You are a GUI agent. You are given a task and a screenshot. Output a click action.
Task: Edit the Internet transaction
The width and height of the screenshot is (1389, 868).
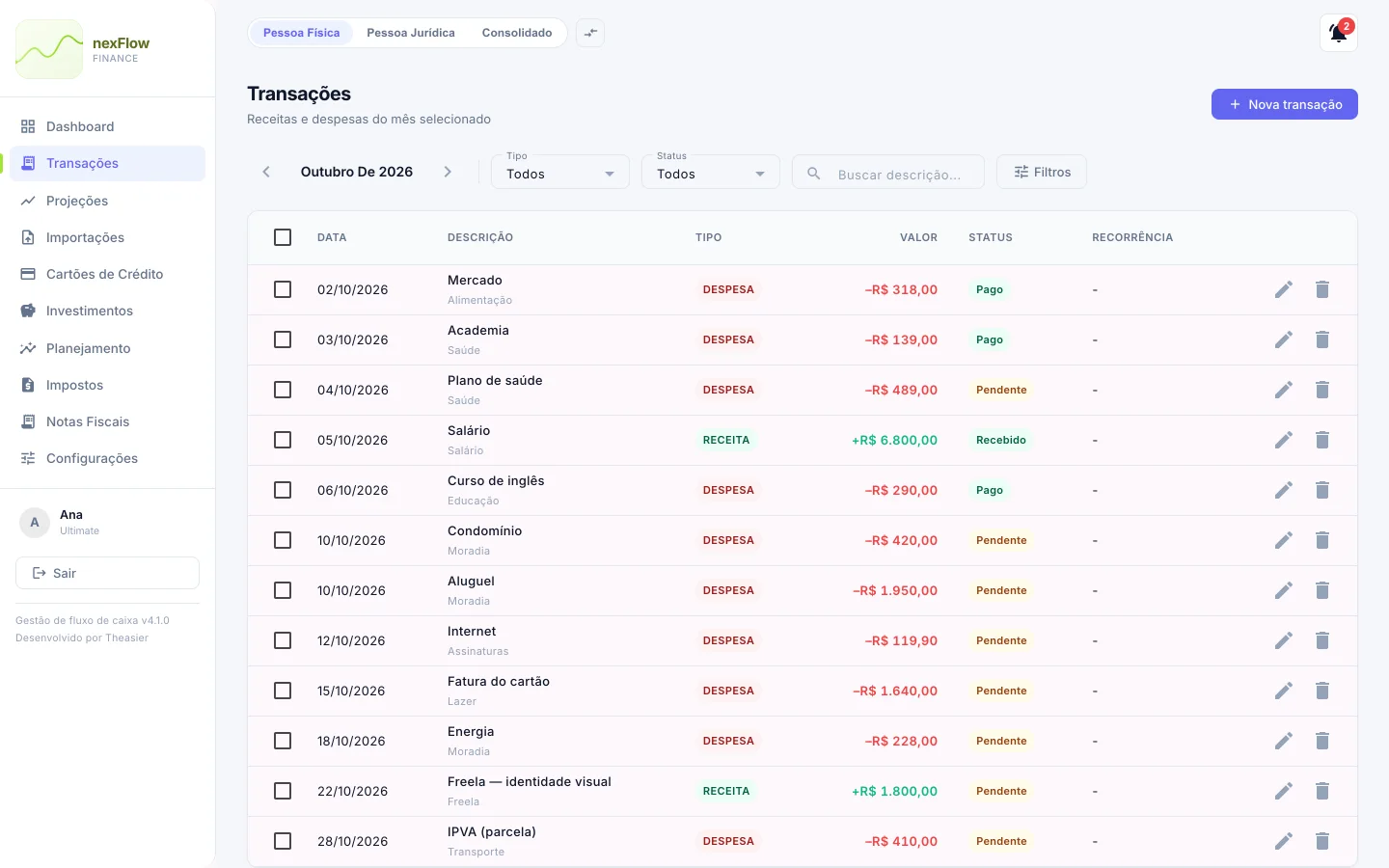pos(1283,640)
